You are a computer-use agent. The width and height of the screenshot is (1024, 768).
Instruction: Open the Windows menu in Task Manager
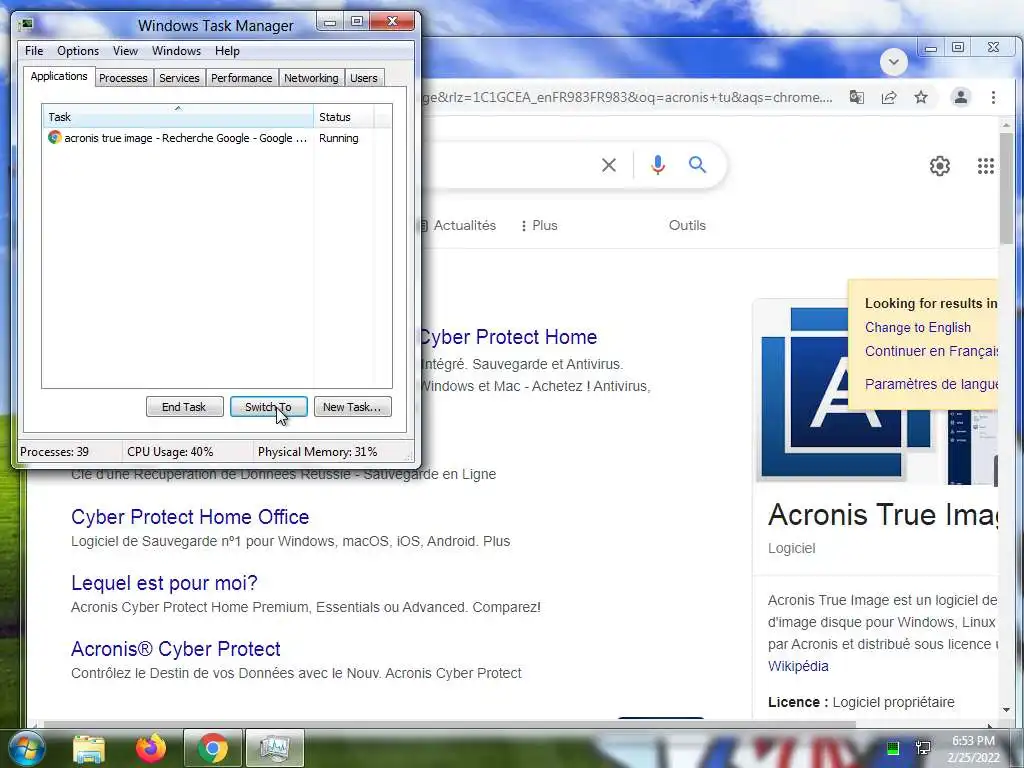[176, 51]
